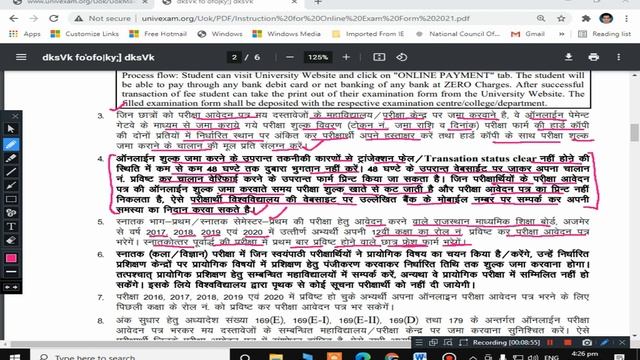The width and height of the screenshot is (640, 360).
Task: Open the Gmail bookmark
Action: click(528, 34)
